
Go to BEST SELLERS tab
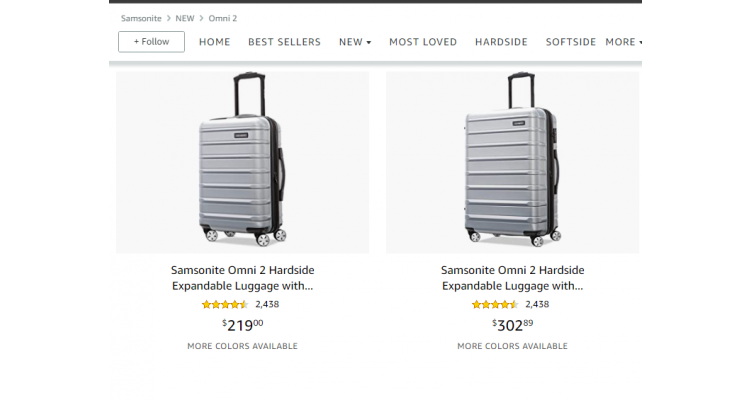click(x=284, y=42)
